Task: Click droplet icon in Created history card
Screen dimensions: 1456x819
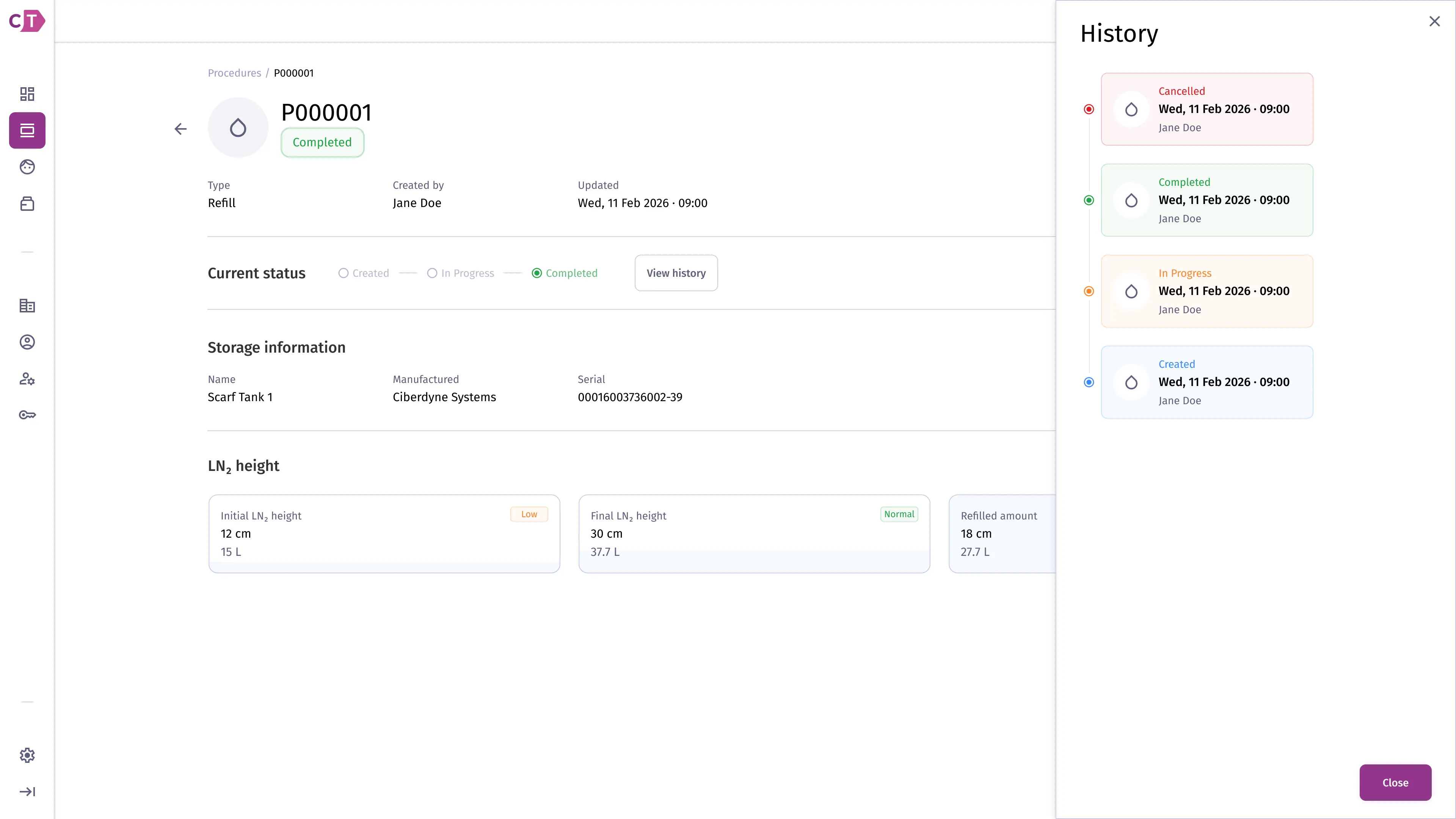Action: (x=1131, y=382)
